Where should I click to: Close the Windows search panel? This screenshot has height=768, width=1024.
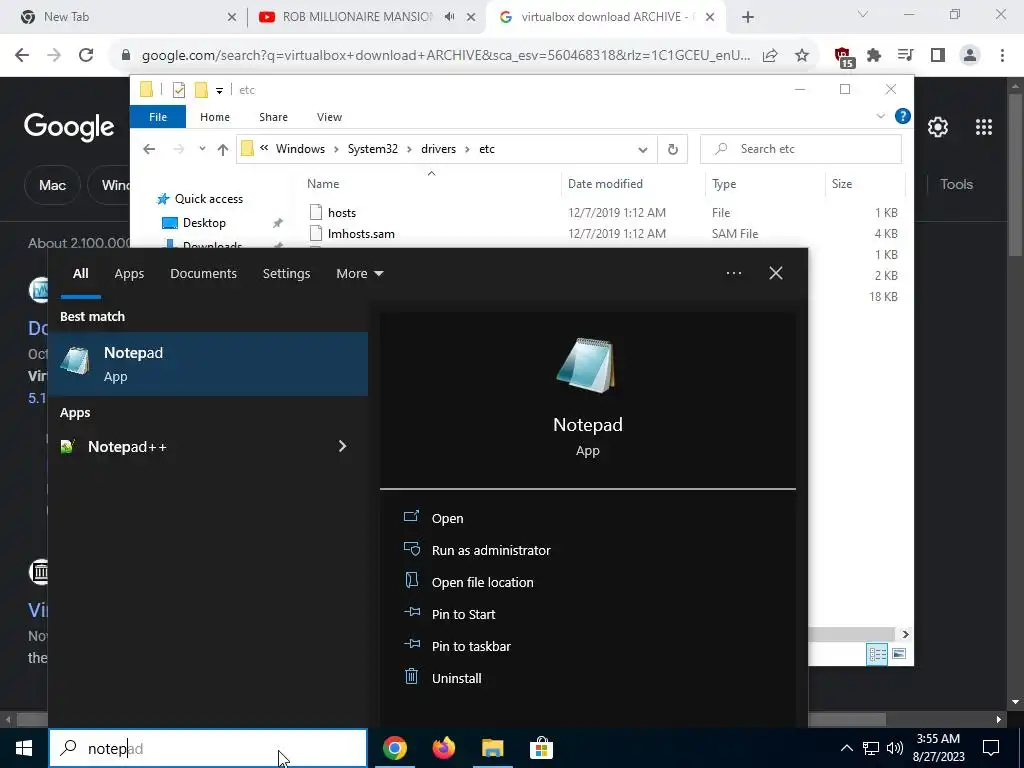click(x=776, y=273)
